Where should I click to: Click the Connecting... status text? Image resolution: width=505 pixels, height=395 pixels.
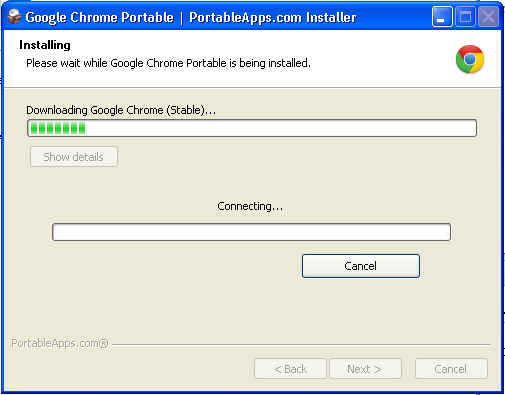point(250,206)
